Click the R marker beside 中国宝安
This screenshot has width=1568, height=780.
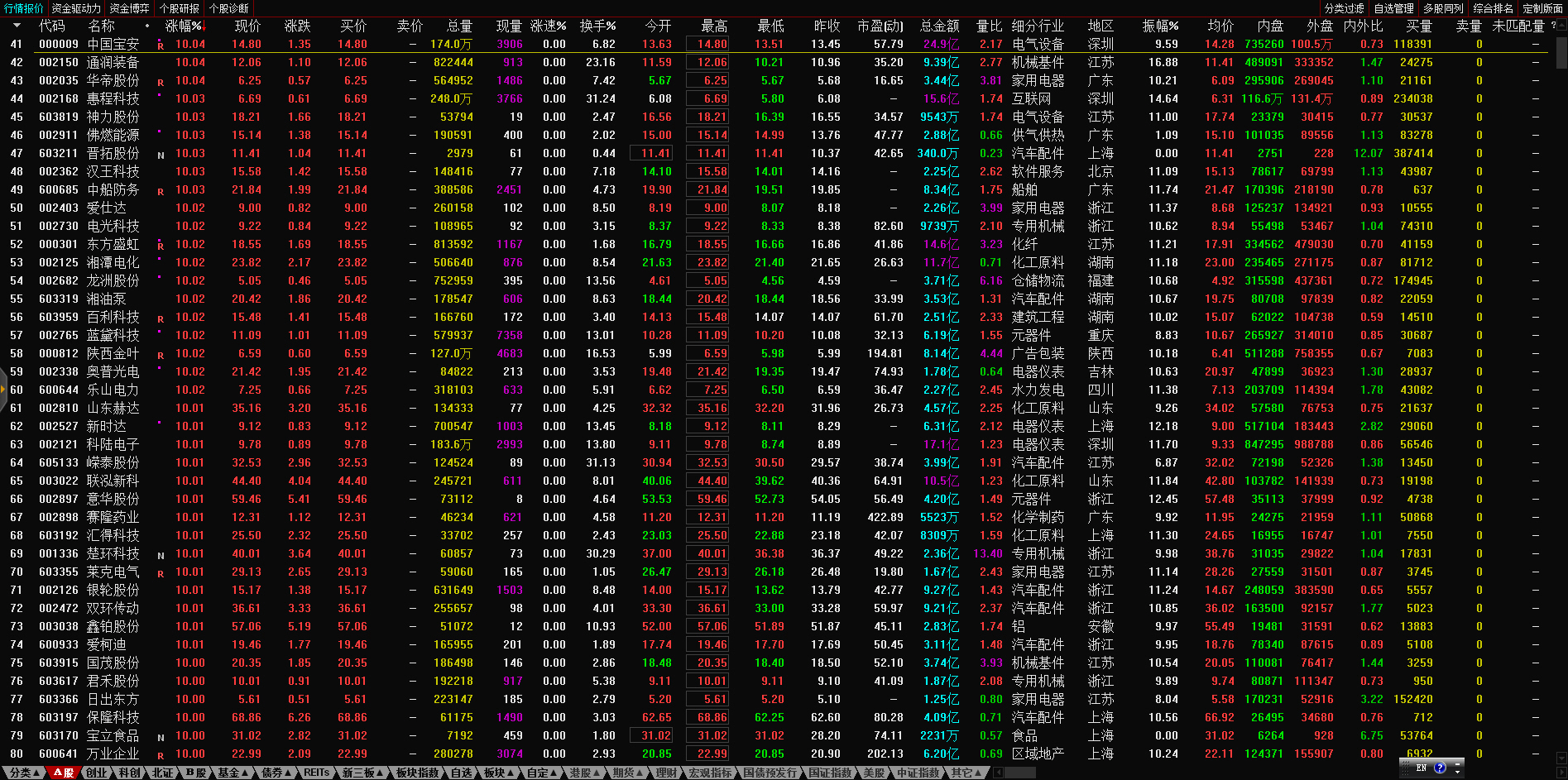click(x=161, y=45)
